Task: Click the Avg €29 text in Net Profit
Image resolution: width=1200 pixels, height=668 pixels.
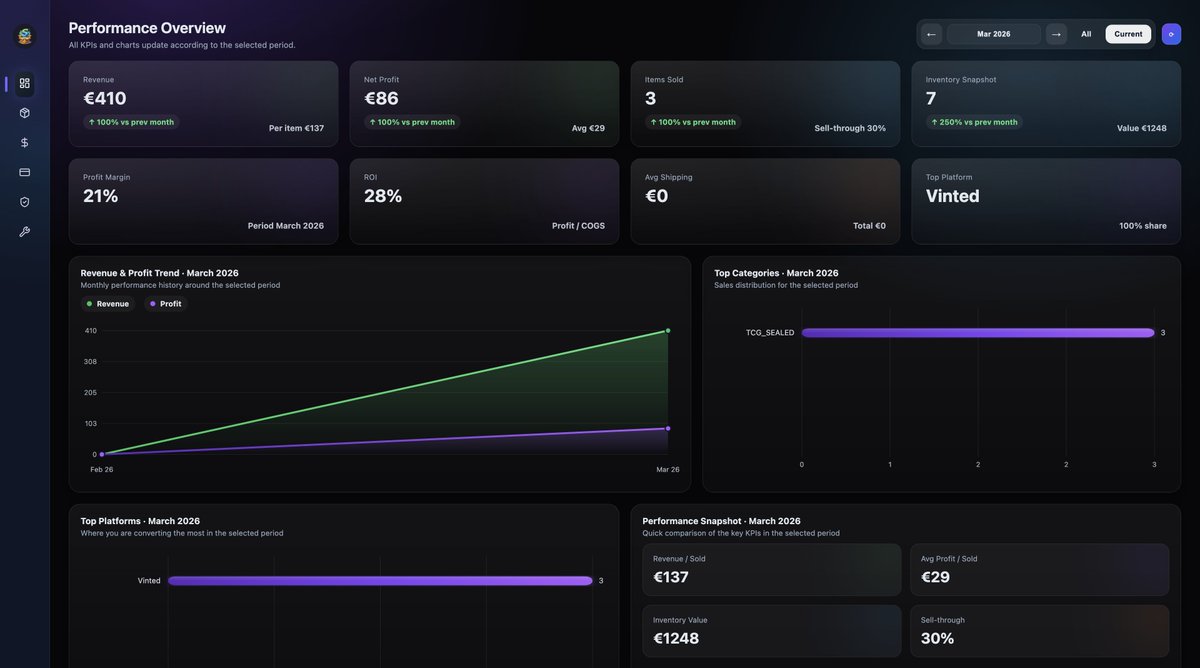Action: tap(588, 128)
